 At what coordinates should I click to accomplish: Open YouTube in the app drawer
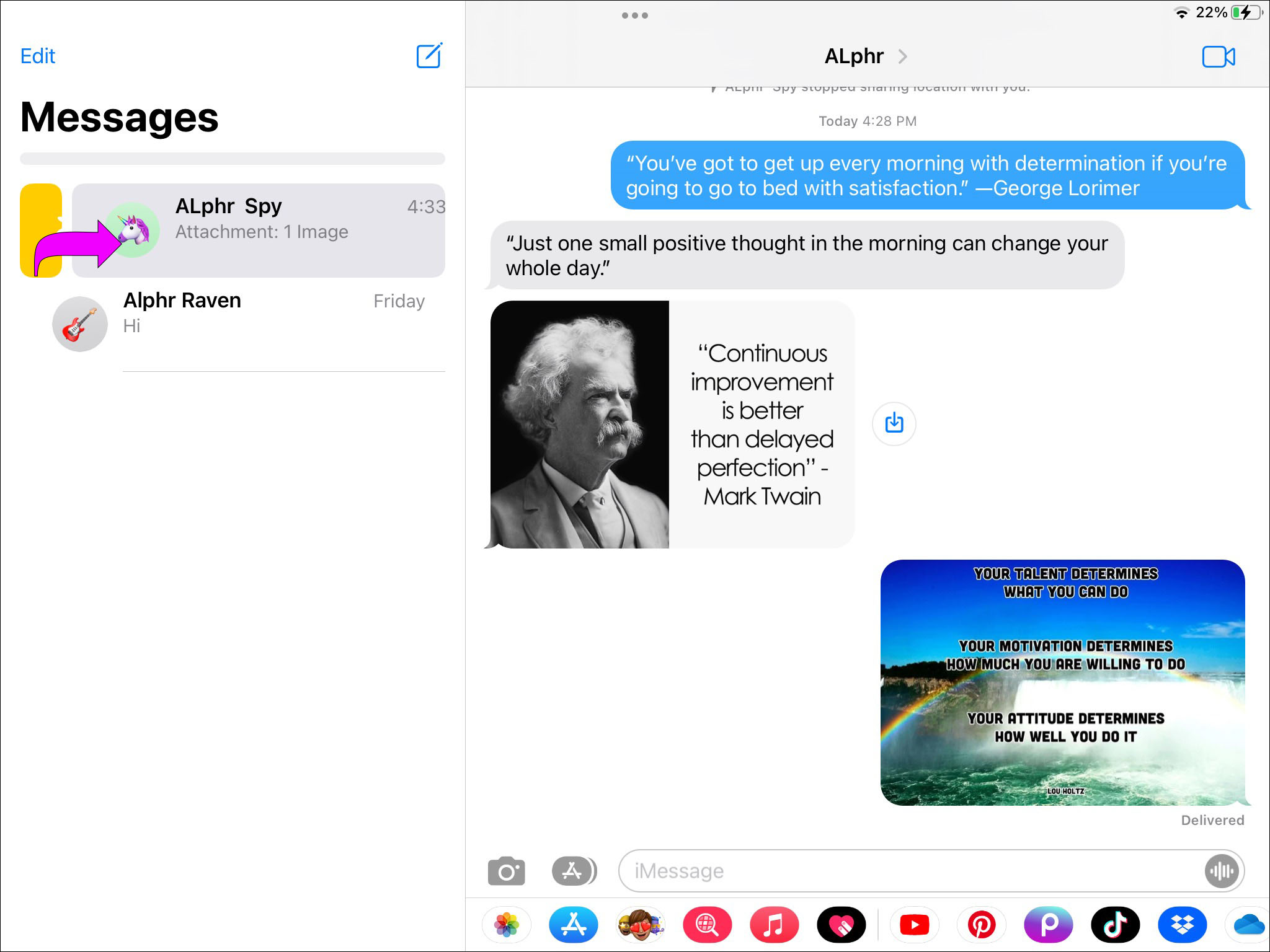pyautogui.click(x=914, y=925)
